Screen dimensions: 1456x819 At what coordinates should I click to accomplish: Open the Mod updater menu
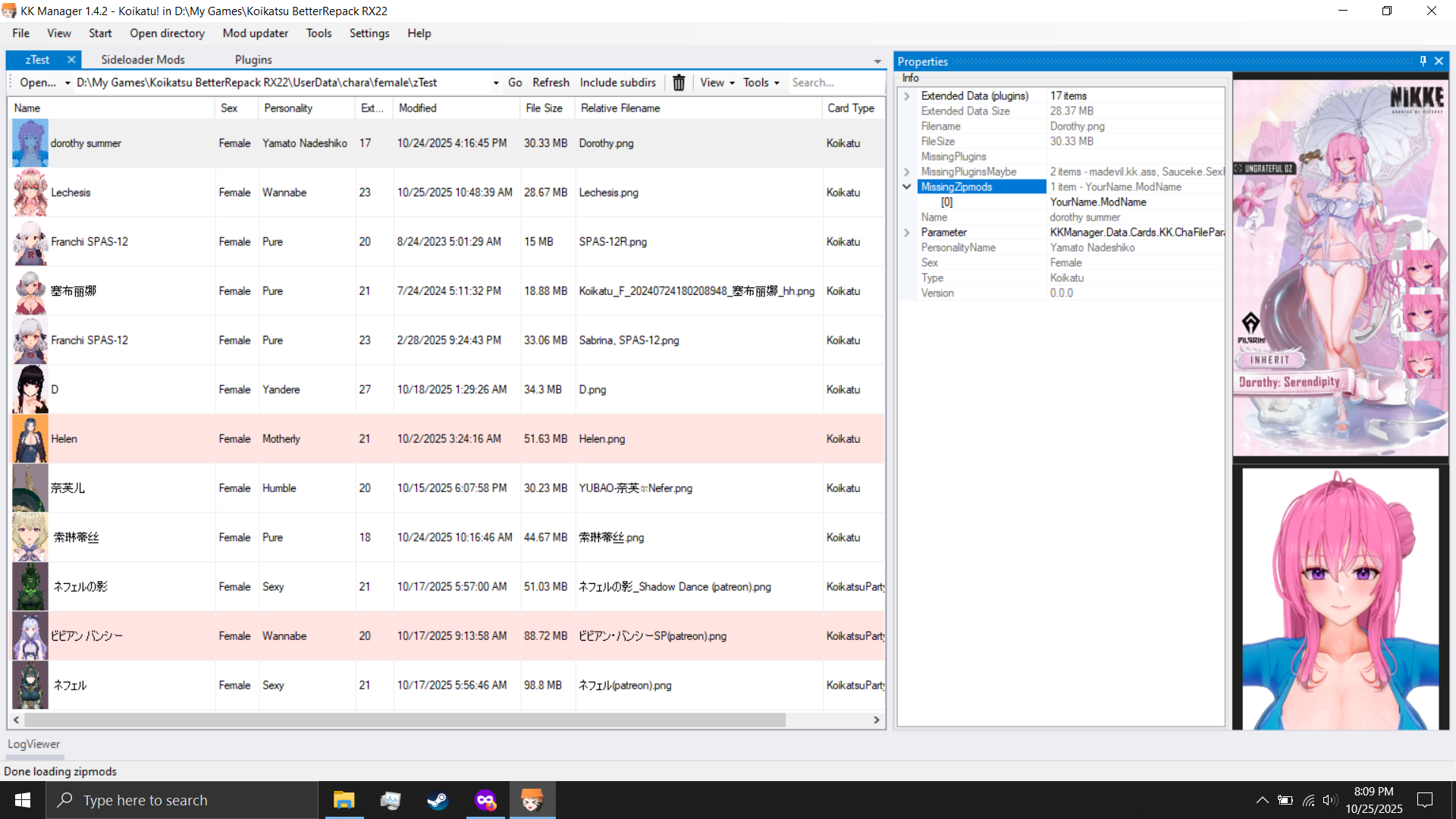click(255, 33)
